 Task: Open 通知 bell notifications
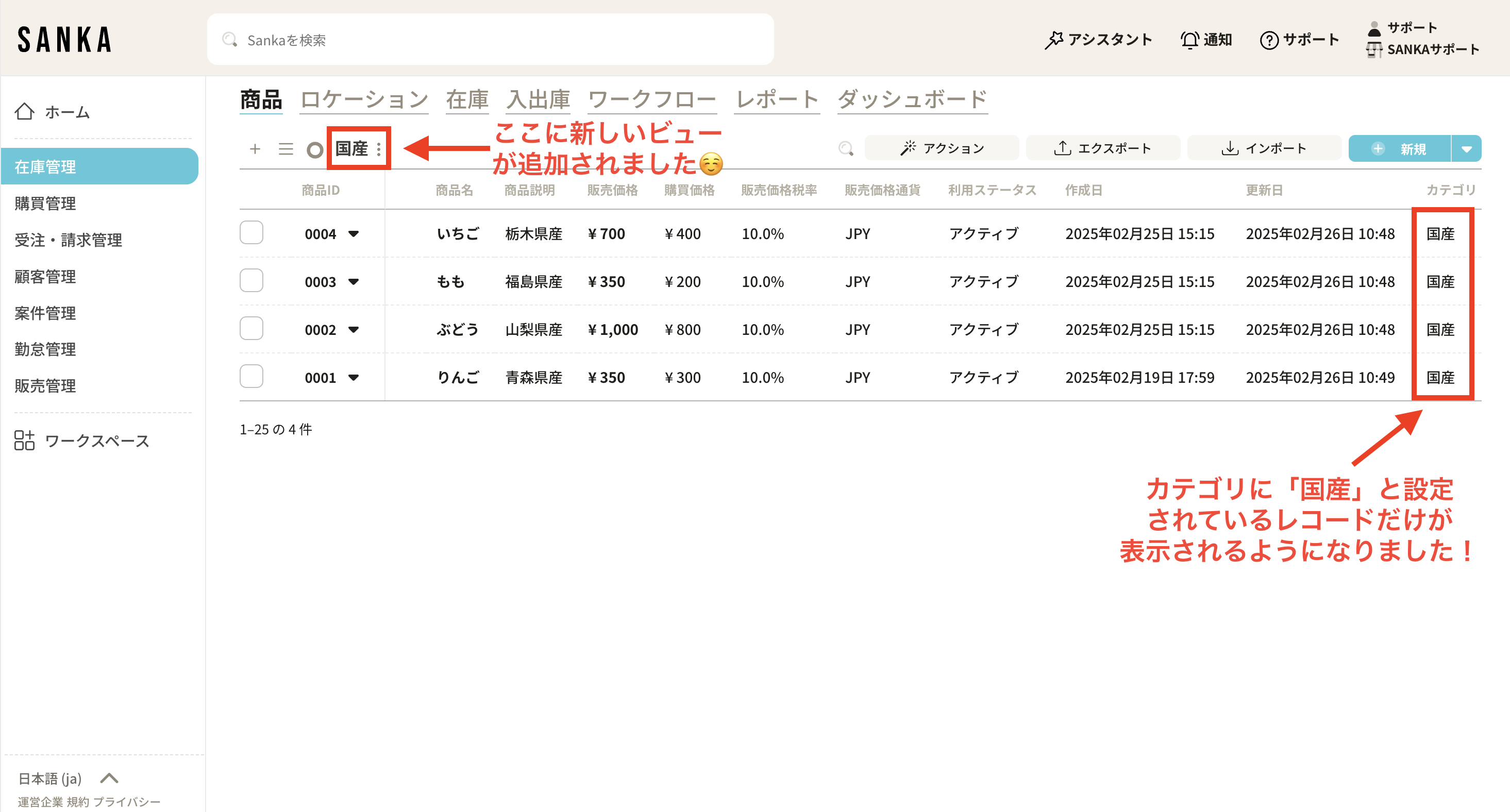1189,40
